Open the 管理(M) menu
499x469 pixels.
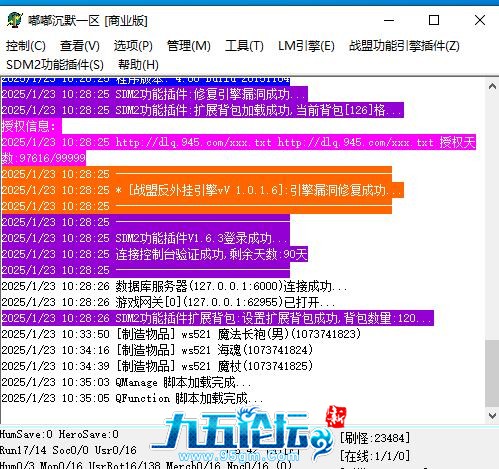189,46
